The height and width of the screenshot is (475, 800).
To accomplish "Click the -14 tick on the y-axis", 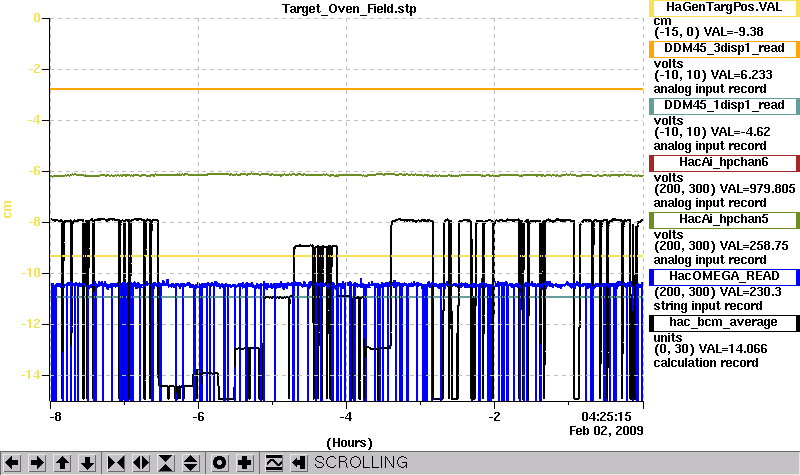I will [30, 375].
